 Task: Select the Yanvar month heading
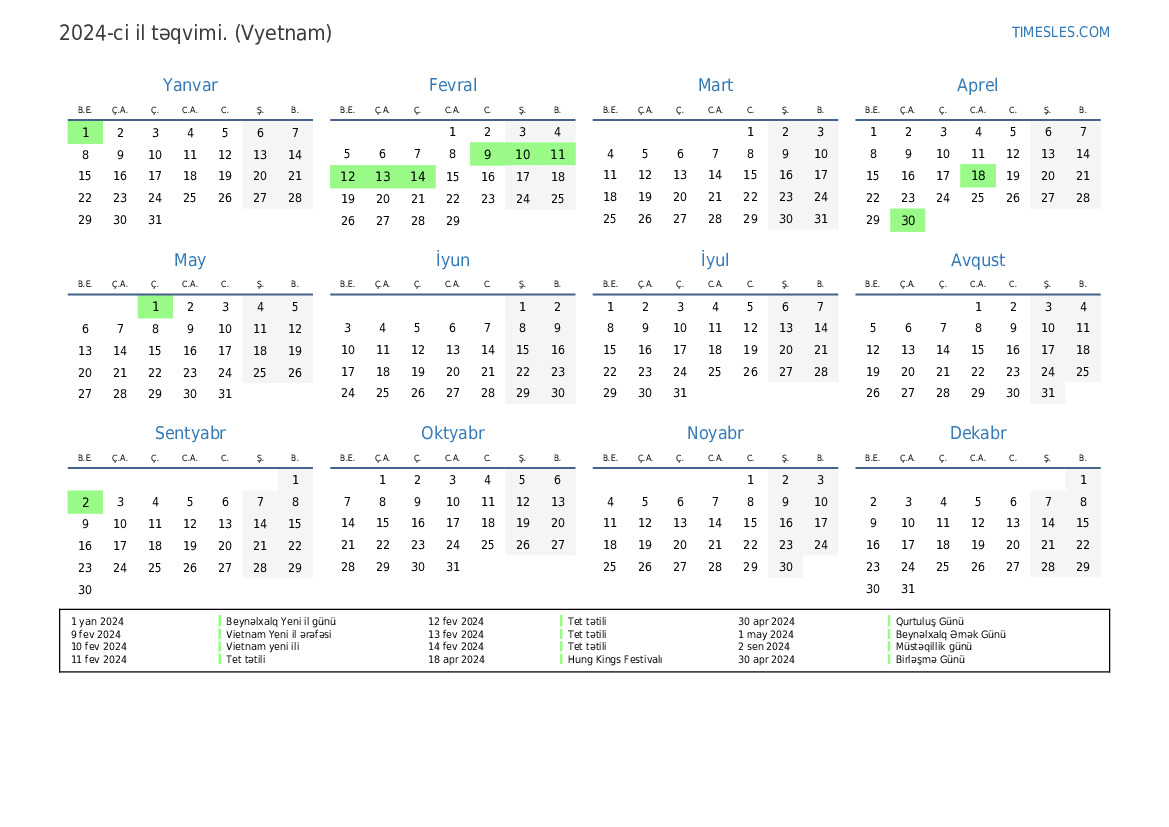[190, 85]
